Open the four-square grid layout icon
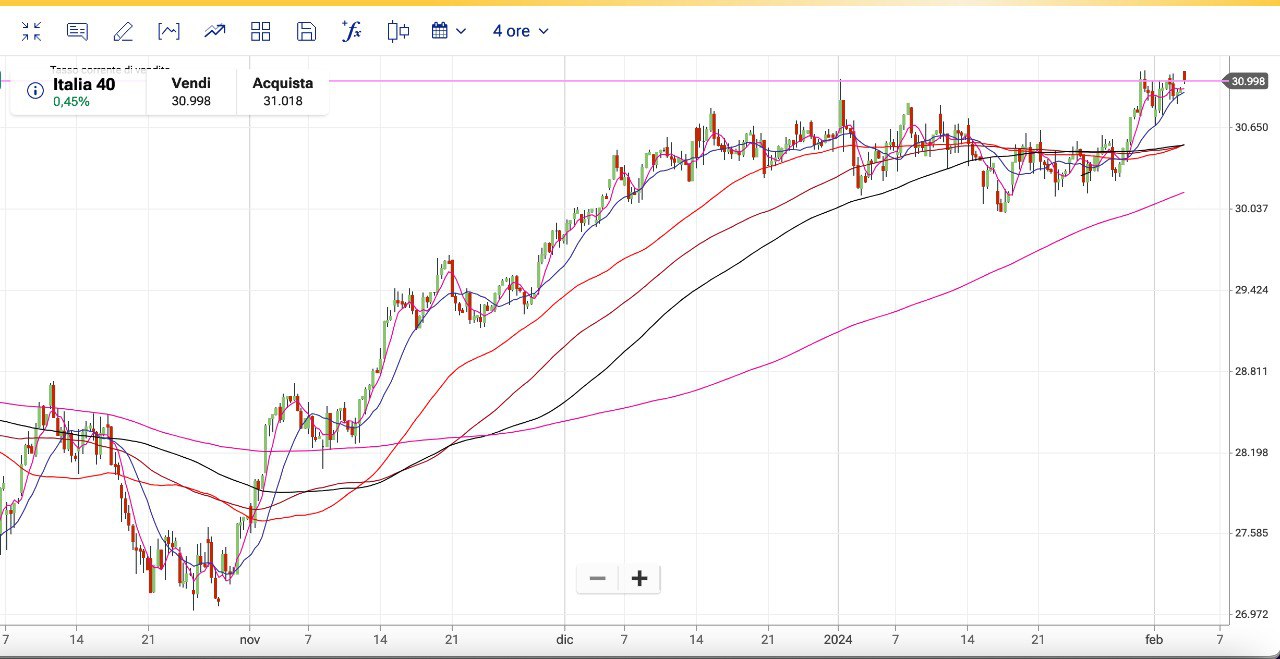The height and width of the screenshot is (659, 1280). 261,31
